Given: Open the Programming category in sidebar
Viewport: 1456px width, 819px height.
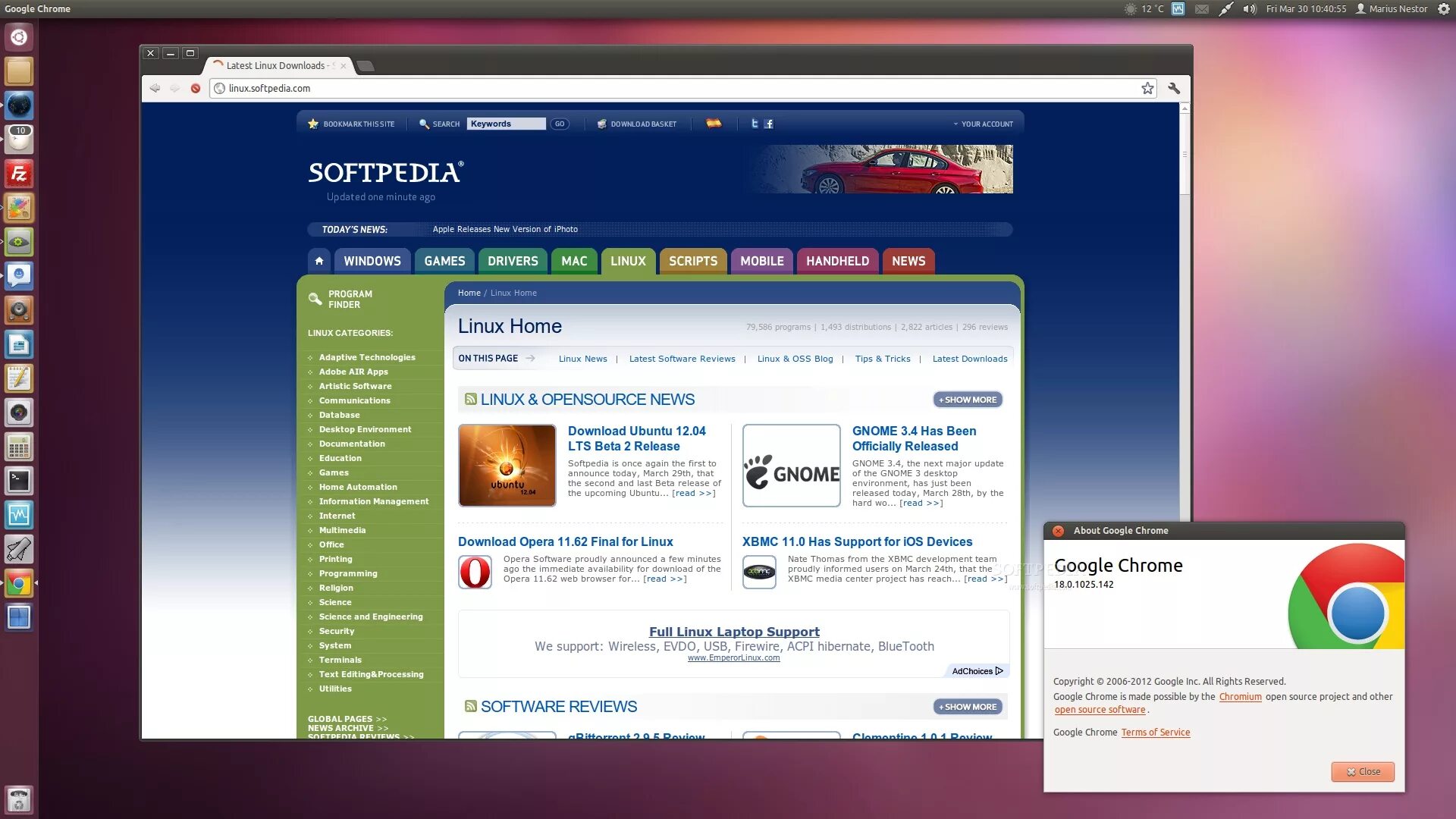Looking at the screenshot, I should [348, 573].
